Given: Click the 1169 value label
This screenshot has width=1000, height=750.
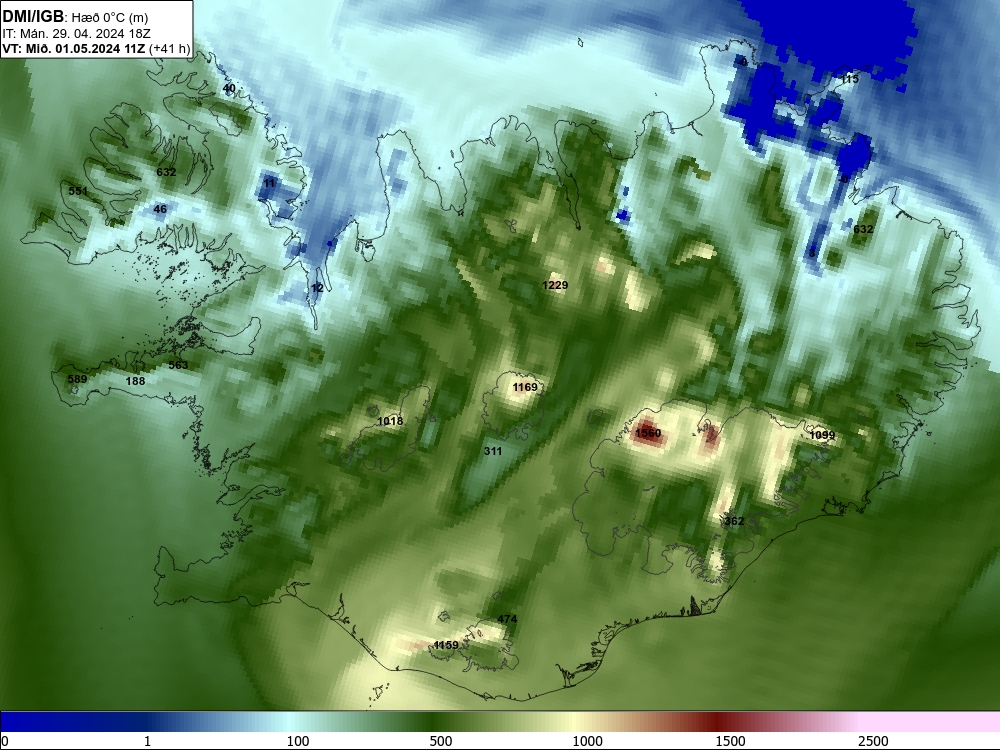Looking at the screenshot, I should [x=525, y=387].
